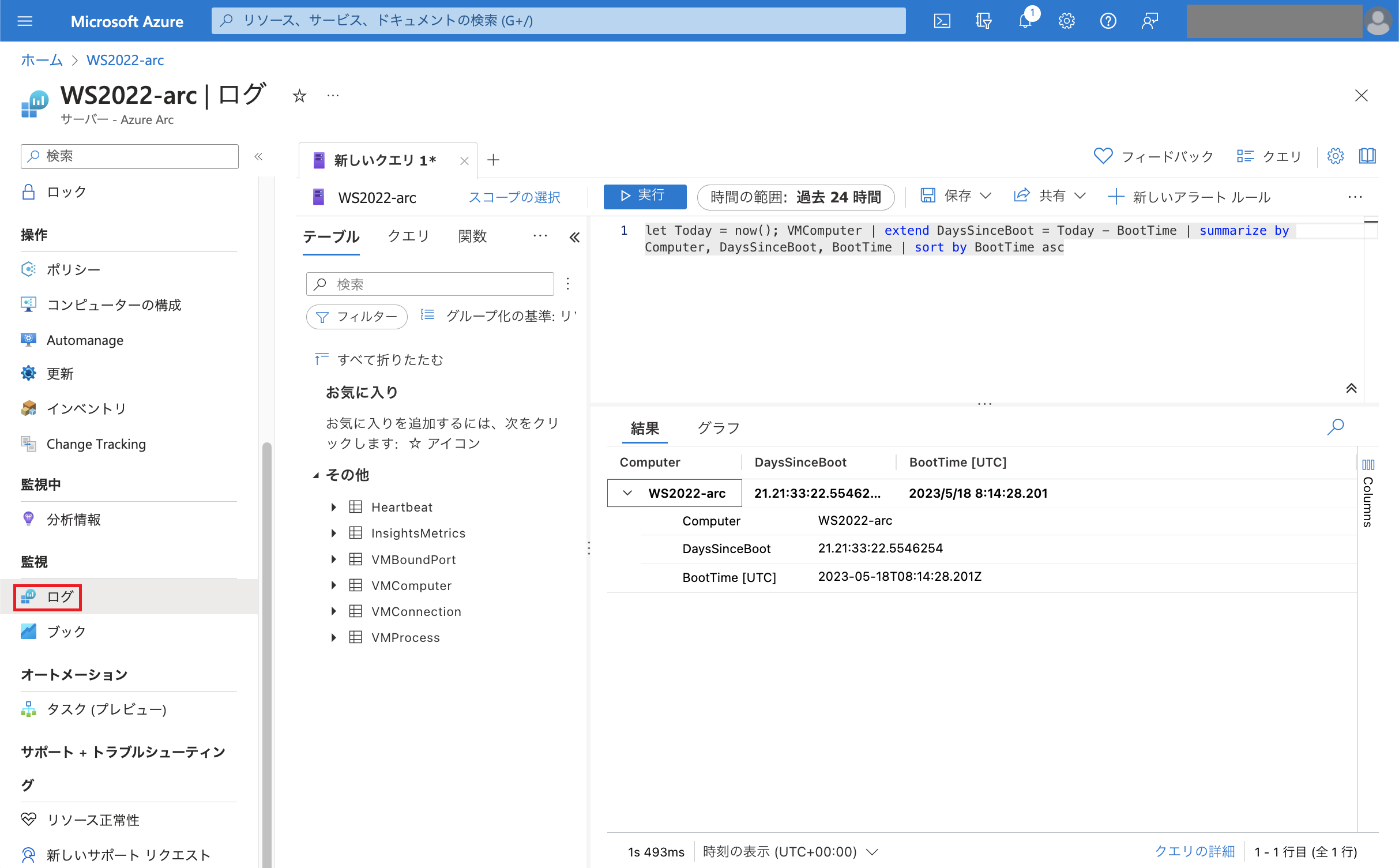This screenshot has height=868, width=1399.
Task: Click スコープの選択 link
Action: [514, 197]
